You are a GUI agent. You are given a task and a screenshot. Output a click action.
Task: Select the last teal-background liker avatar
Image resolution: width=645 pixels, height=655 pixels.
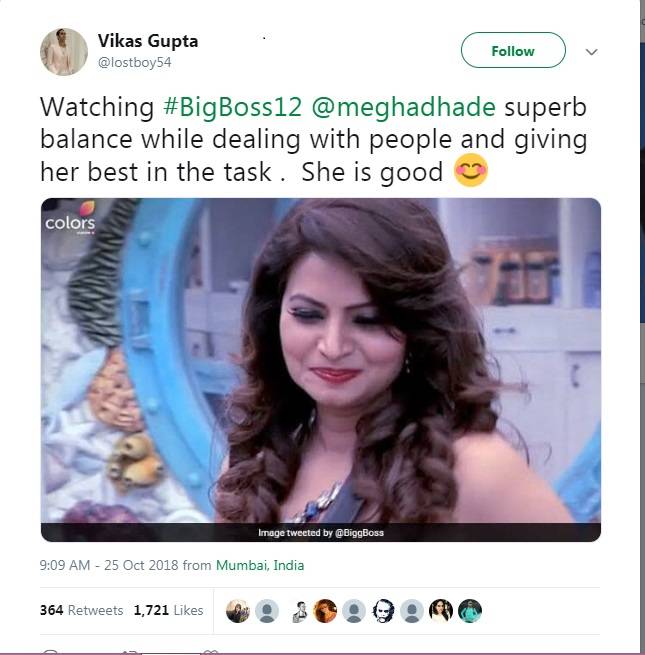[470, 610]
